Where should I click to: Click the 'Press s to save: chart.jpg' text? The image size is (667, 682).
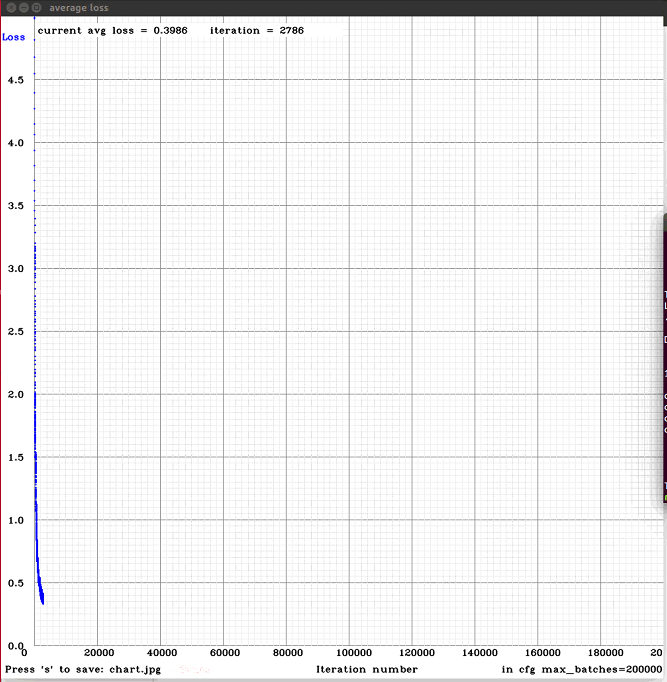83,669
